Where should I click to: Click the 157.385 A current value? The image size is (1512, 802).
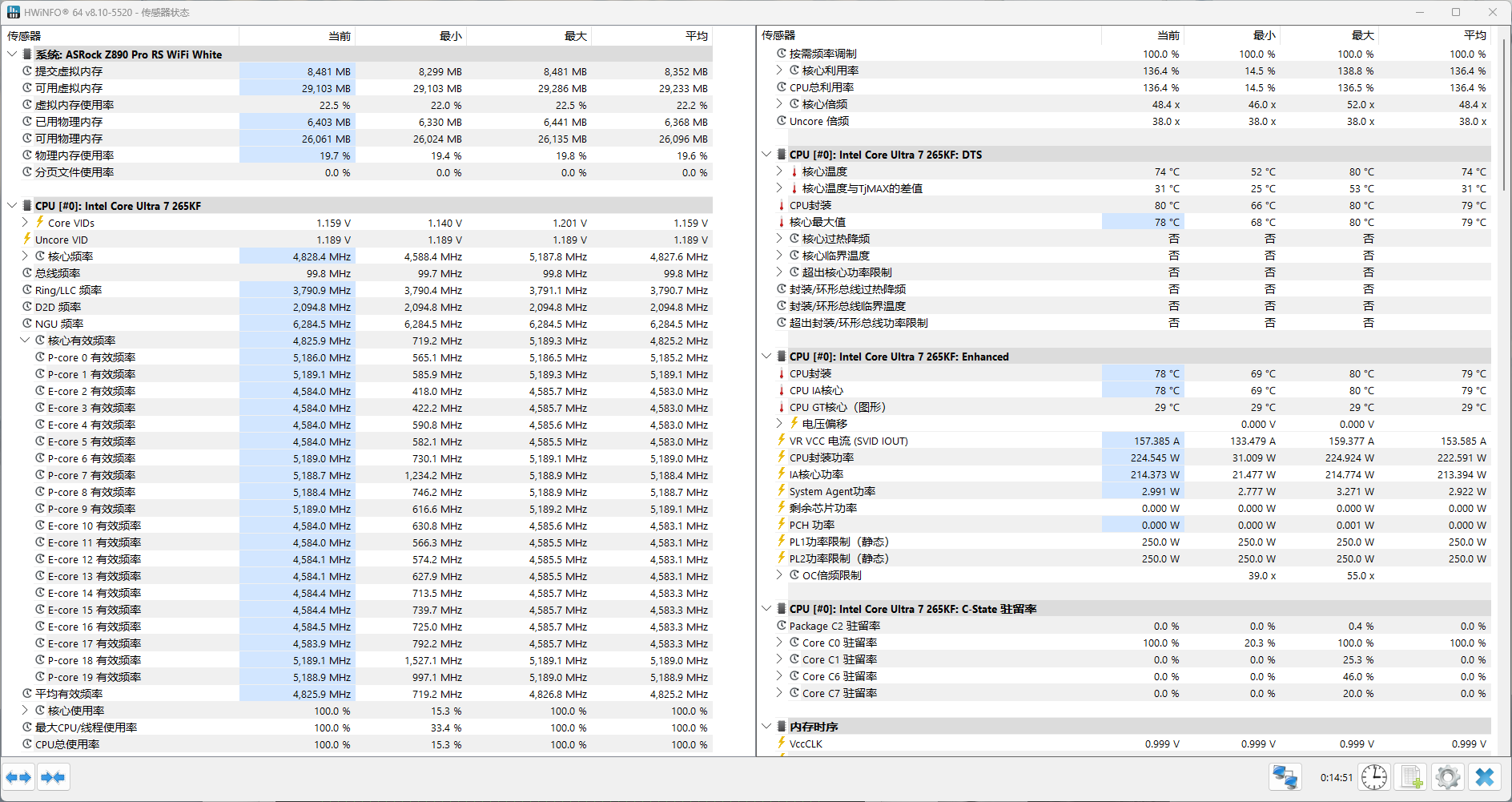1156,441
